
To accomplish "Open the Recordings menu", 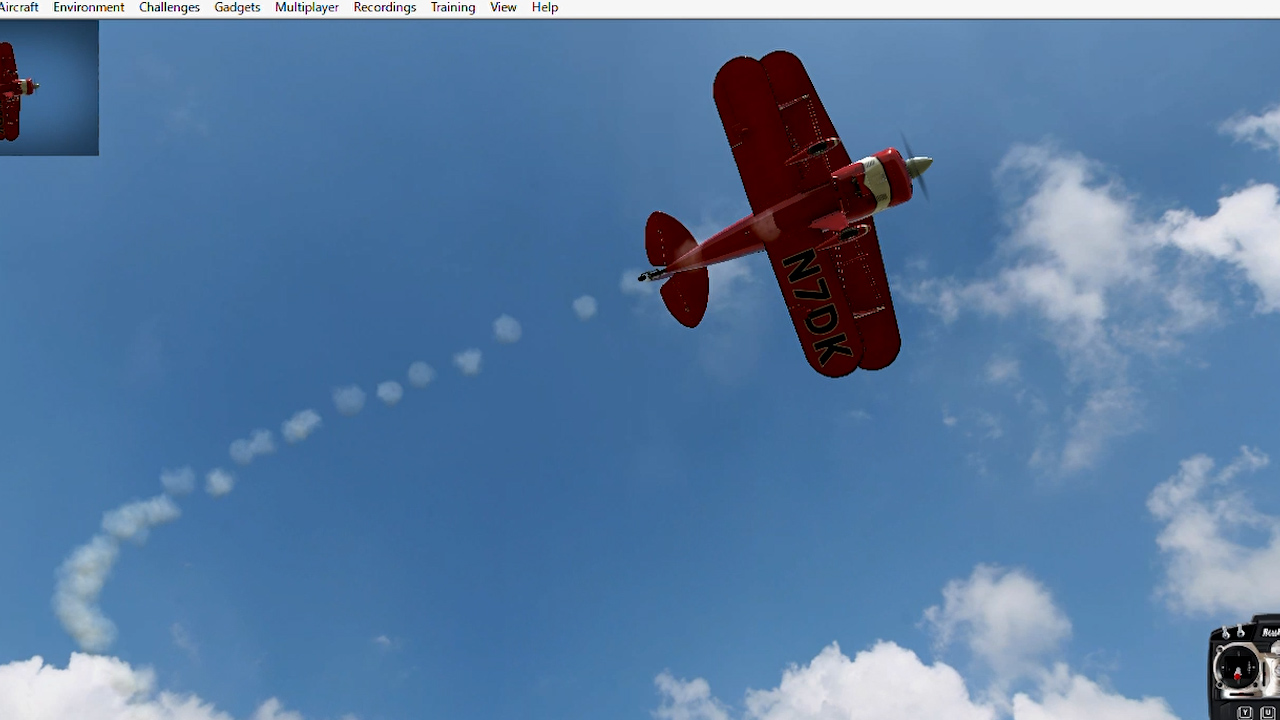I will [x=384, y=8].
